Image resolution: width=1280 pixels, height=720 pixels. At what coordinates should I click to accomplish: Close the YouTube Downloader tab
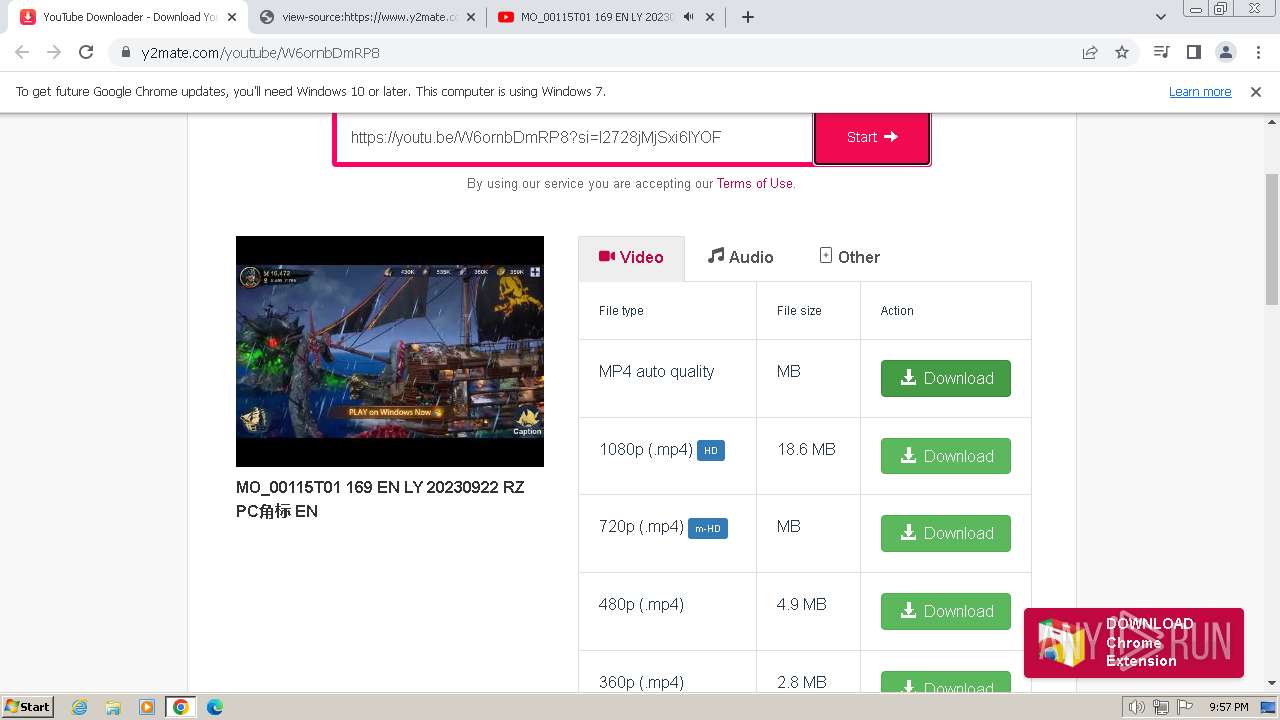(232, 17)
